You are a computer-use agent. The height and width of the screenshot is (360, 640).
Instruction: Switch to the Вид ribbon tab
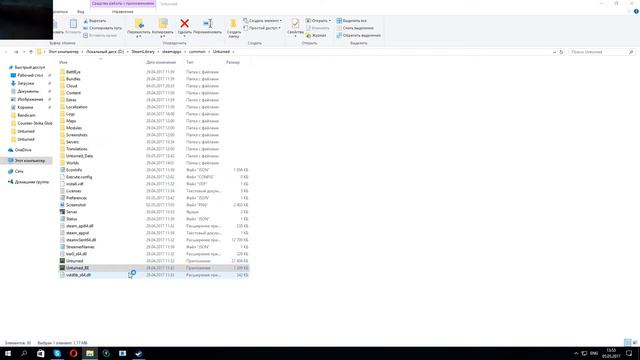click(80, 12)
